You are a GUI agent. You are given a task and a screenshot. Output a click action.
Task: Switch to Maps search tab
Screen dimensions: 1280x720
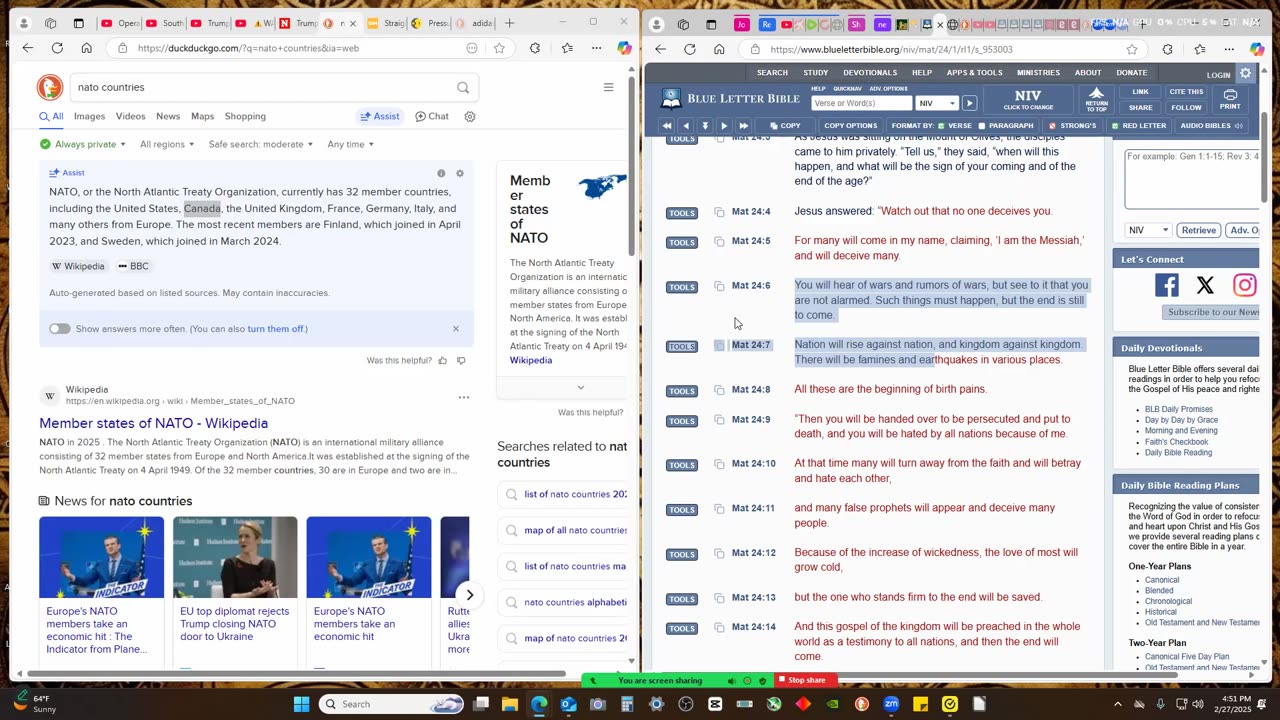tap(202, 116)
